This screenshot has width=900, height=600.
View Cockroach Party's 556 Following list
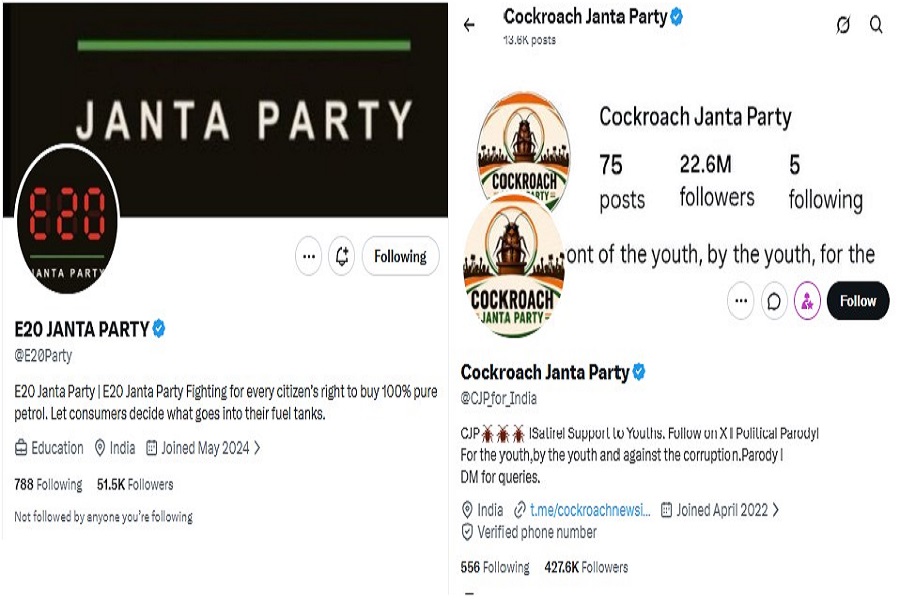(495, 567)
